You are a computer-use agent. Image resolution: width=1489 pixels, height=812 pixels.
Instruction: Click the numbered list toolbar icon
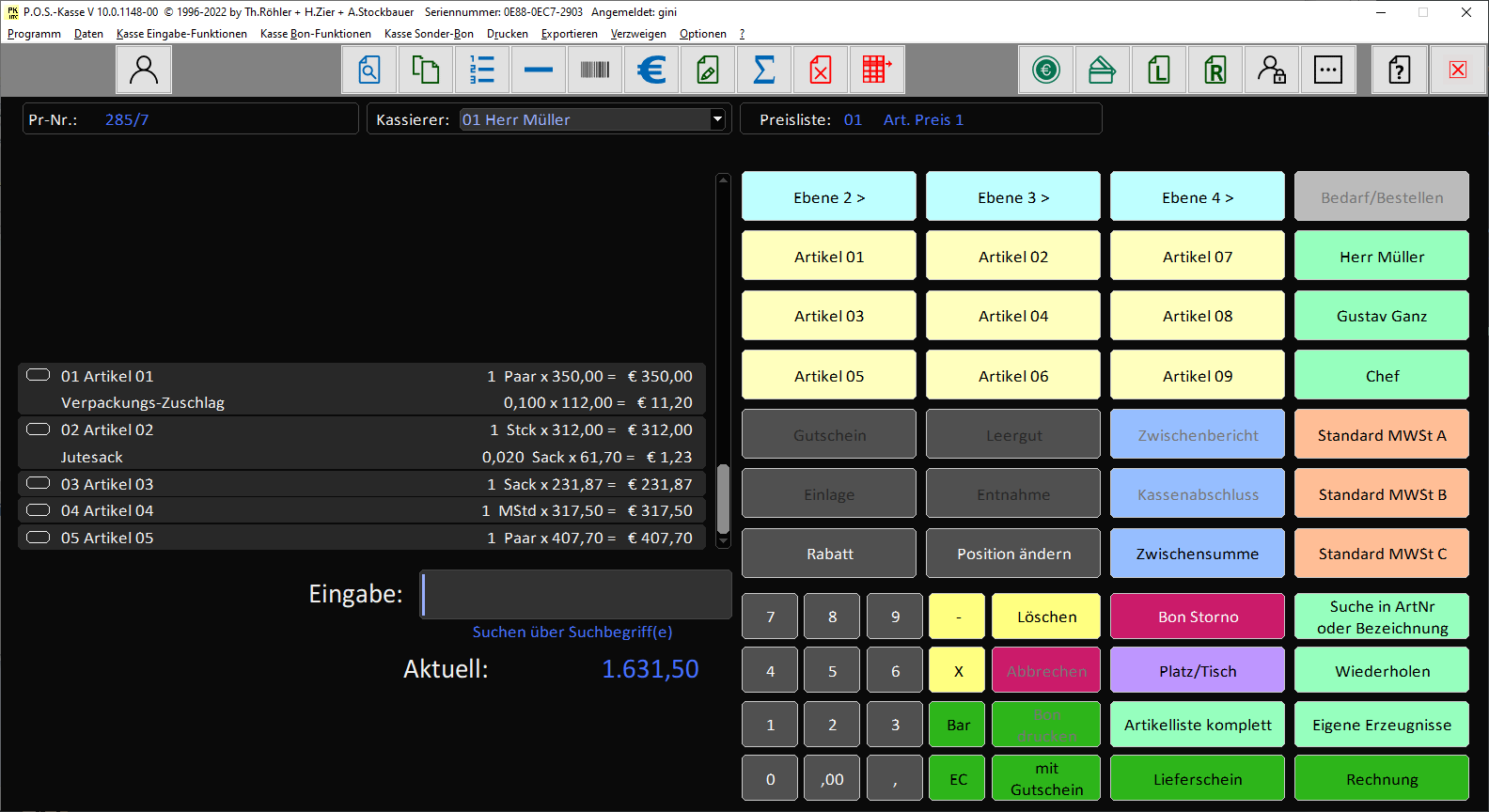pyautogui.click(x=482, y=70)
